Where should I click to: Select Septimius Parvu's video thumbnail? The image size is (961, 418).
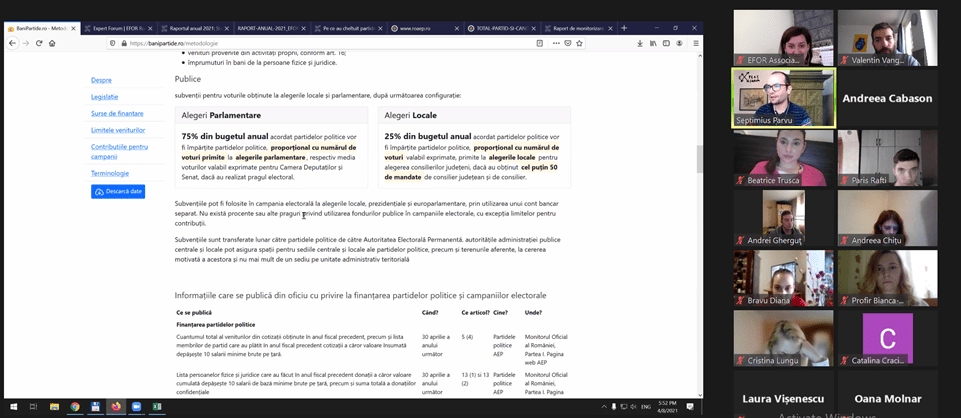(783, 98)
